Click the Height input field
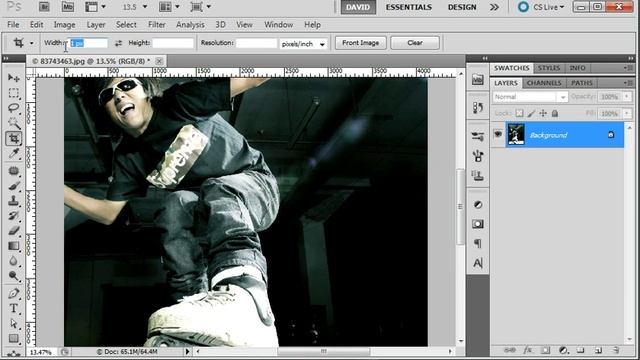The height and width of the screenshot is (360, 640). tap(173, 43)
